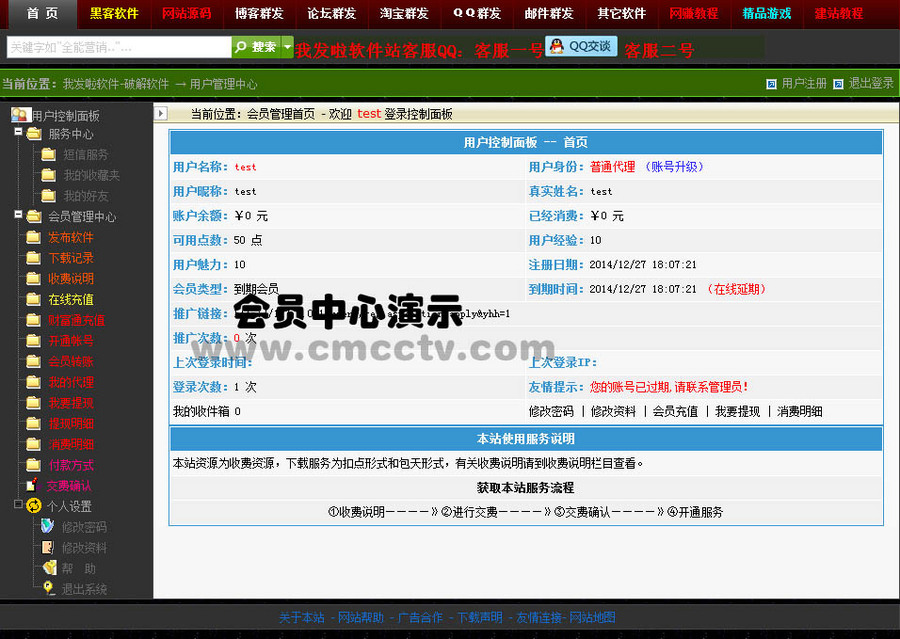This screenshot has width=900, height=639.
Task: Click the 帮助 help icon
Action: point(49,568)
